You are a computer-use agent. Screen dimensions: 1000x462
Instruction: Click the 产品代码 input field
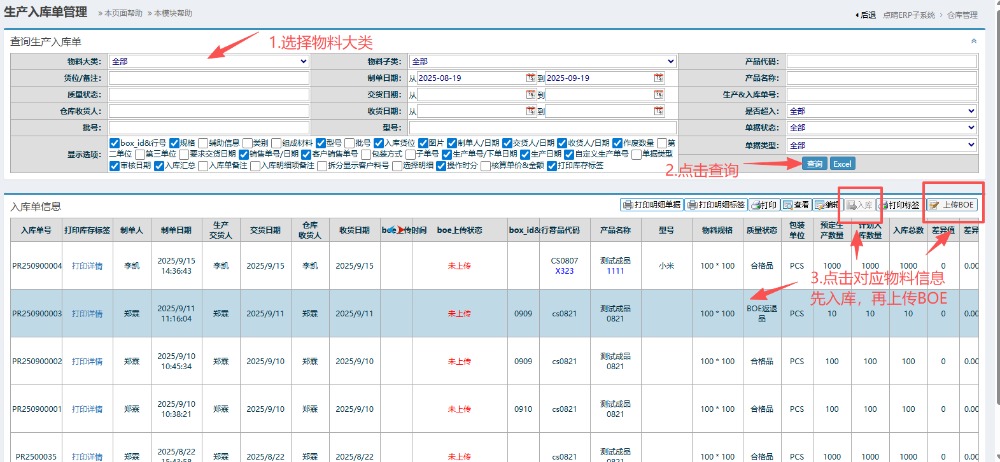pos(880,61)
